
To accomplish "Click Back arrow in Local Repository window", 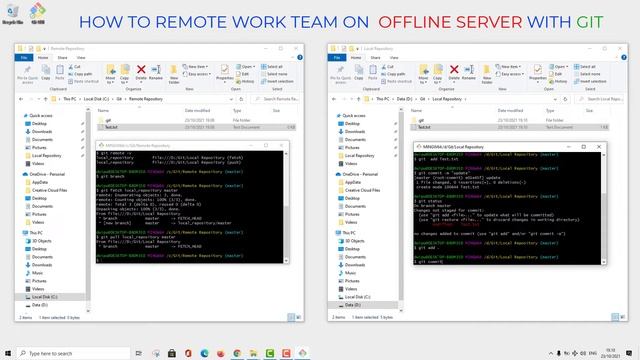I will point(334,99).
